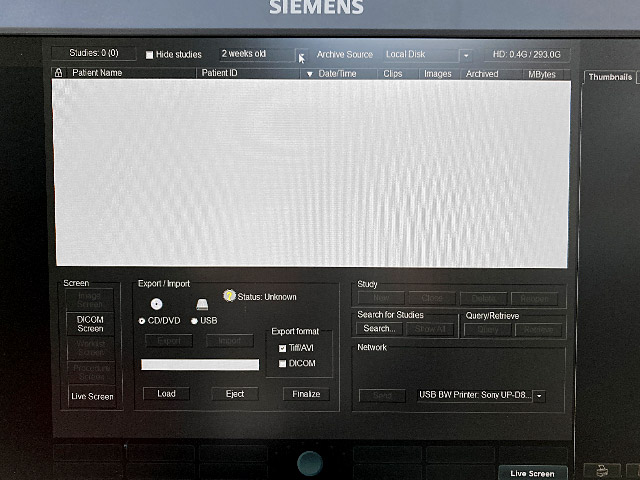This screenshot has height=480, width=640.
Task: Click the round monitor power button
Action: (310, 463)
